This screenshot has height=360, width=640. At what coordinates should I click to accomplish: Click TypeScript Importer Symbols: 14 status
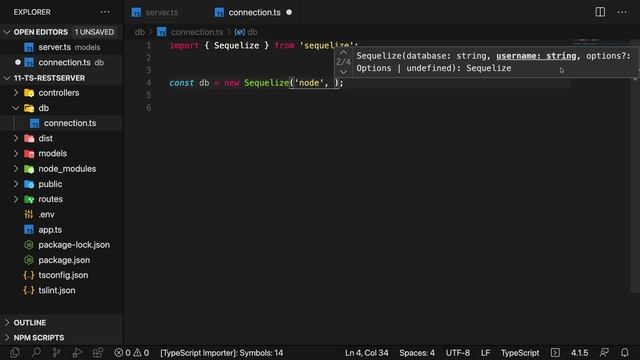tap(222, 353)
